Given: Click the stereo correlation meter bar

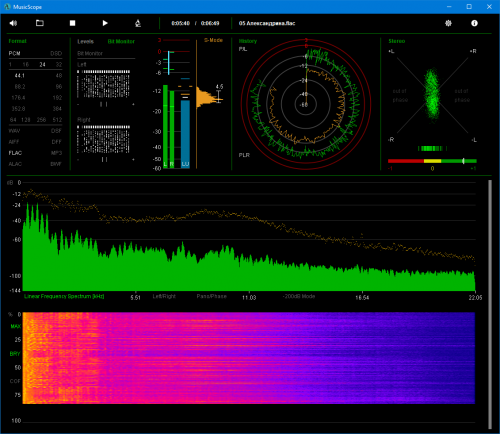Looking at the screenshot, I should pos(432,161).
